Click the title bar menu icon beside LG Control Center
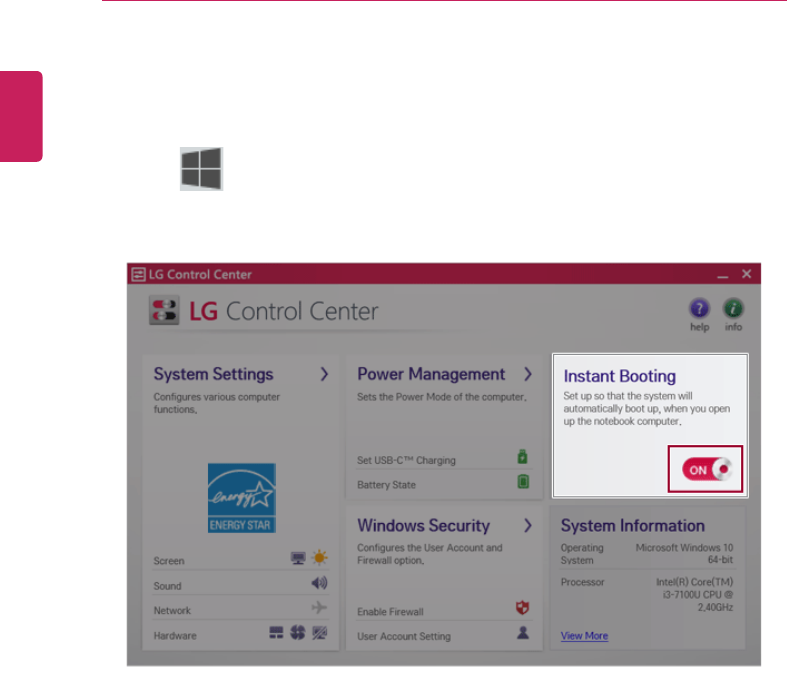This screenshot has width=789, height=691. 138,274
